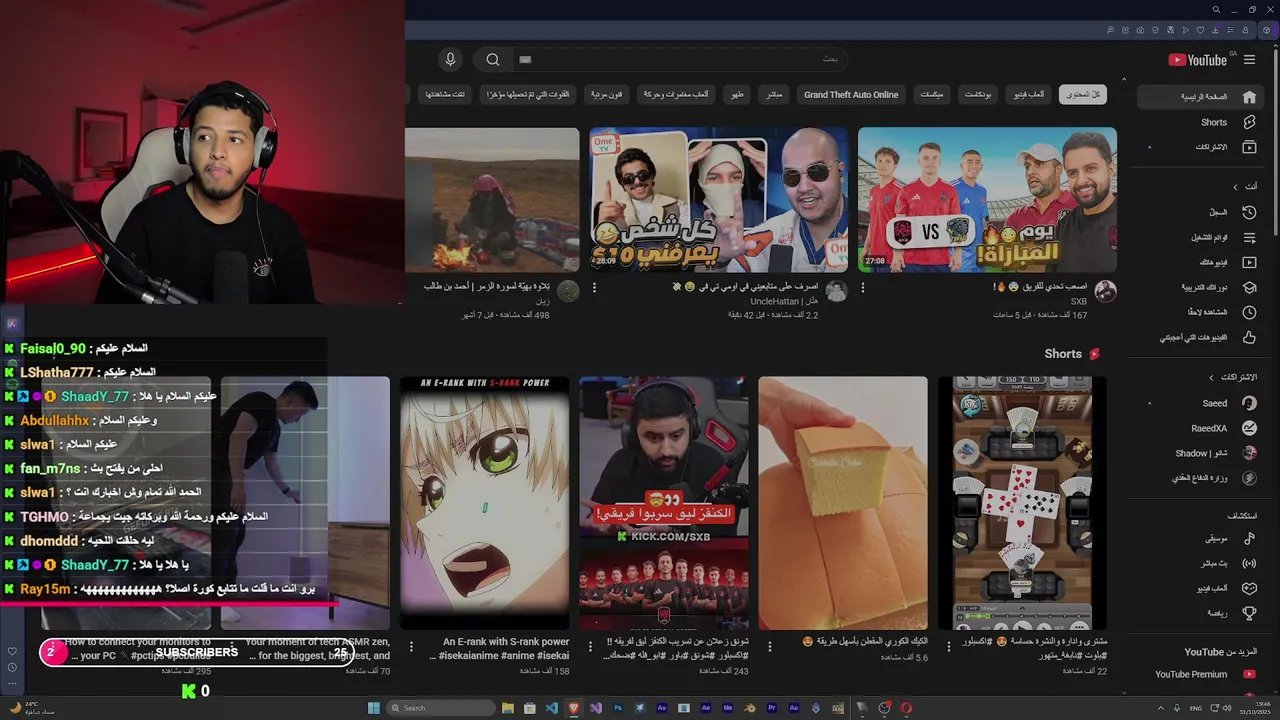
Task: Open the YouTube hamburger guide menu
Action: (1249, 60)
